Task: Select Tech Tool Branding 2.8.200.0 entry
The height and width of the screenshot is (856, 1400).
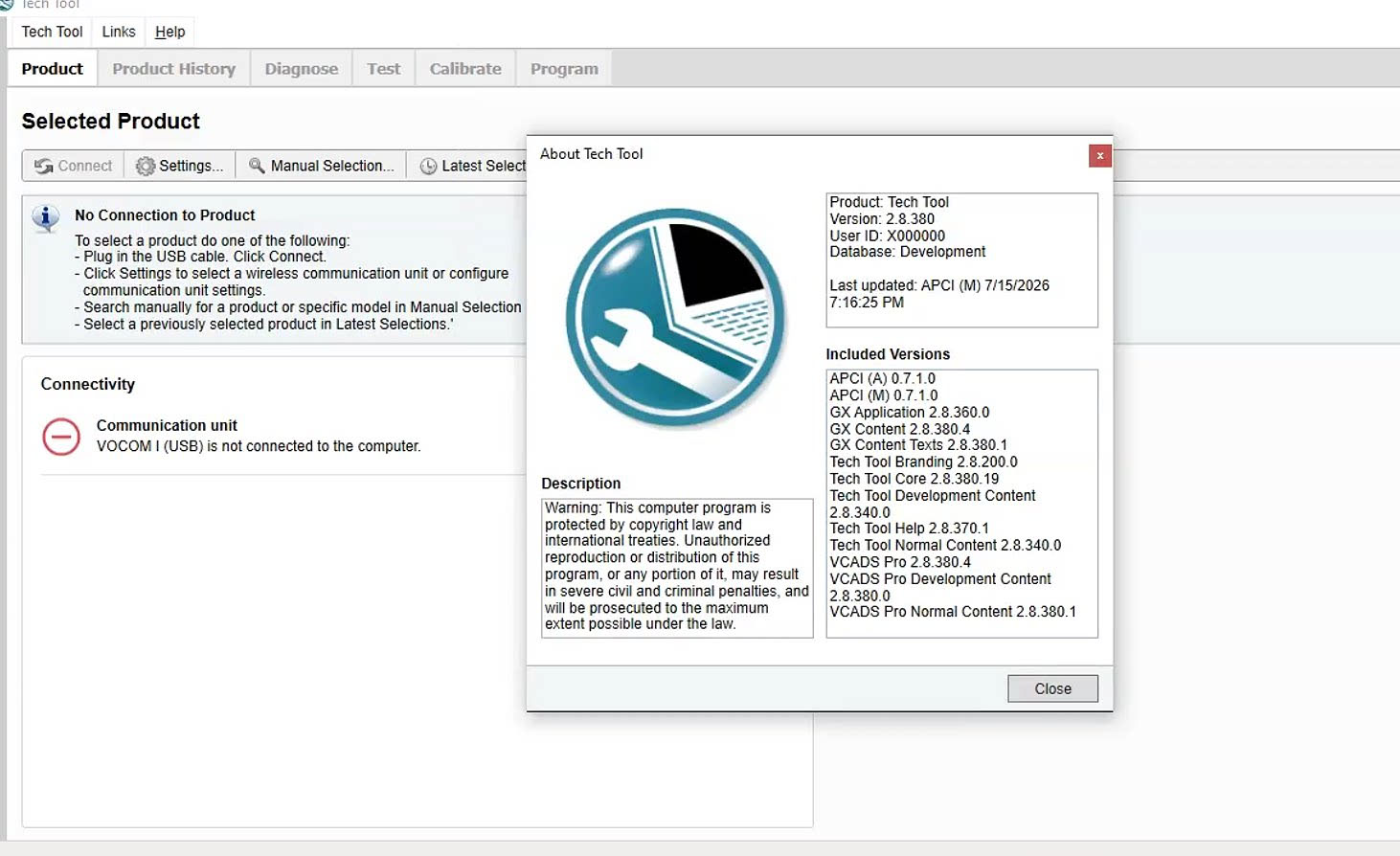Action: (924, 462)
